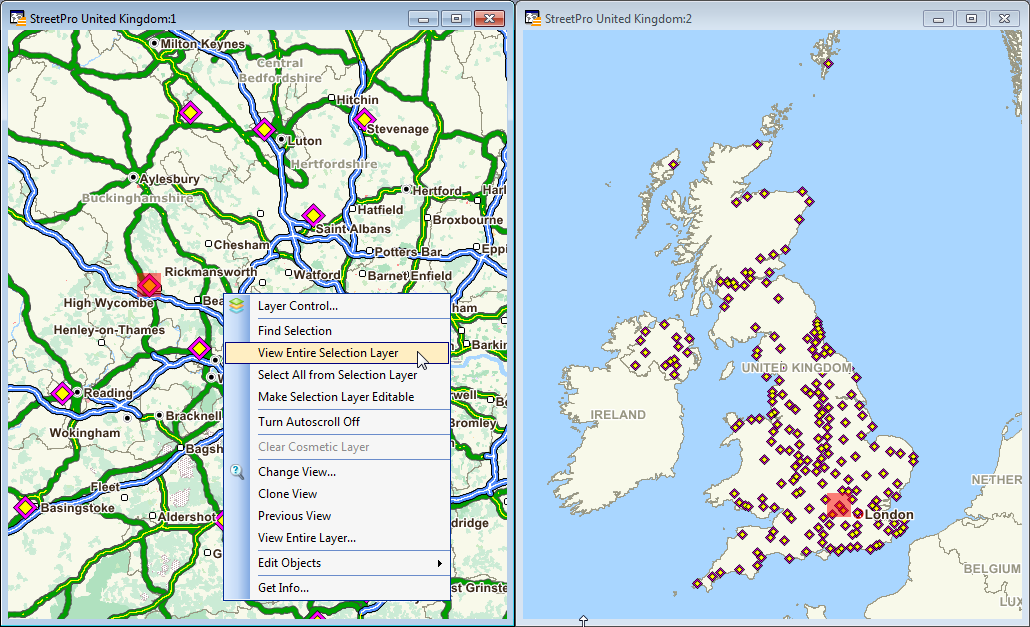The height and width of the screenshot is (627, 1030).
Task: Close the StreetPro United Kingdom:1 window
Action: tap(489, 18)
